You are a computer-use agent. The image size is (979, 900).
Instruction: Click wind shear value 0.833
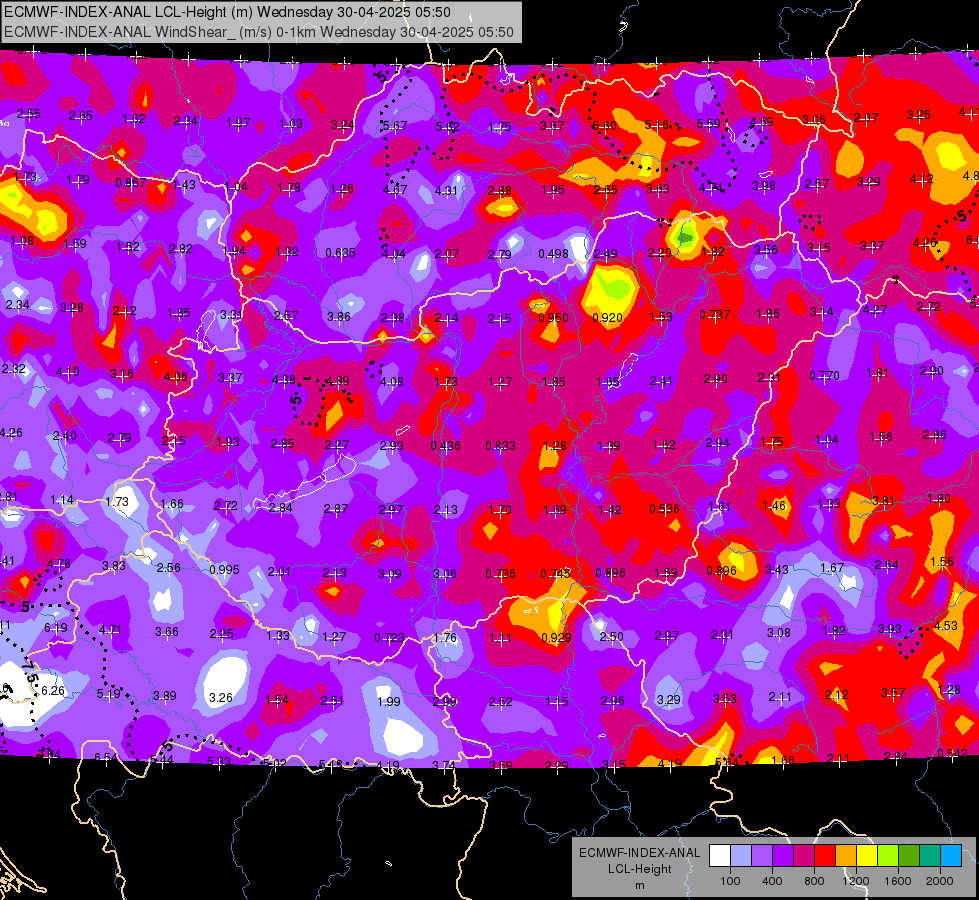[500, 446]
